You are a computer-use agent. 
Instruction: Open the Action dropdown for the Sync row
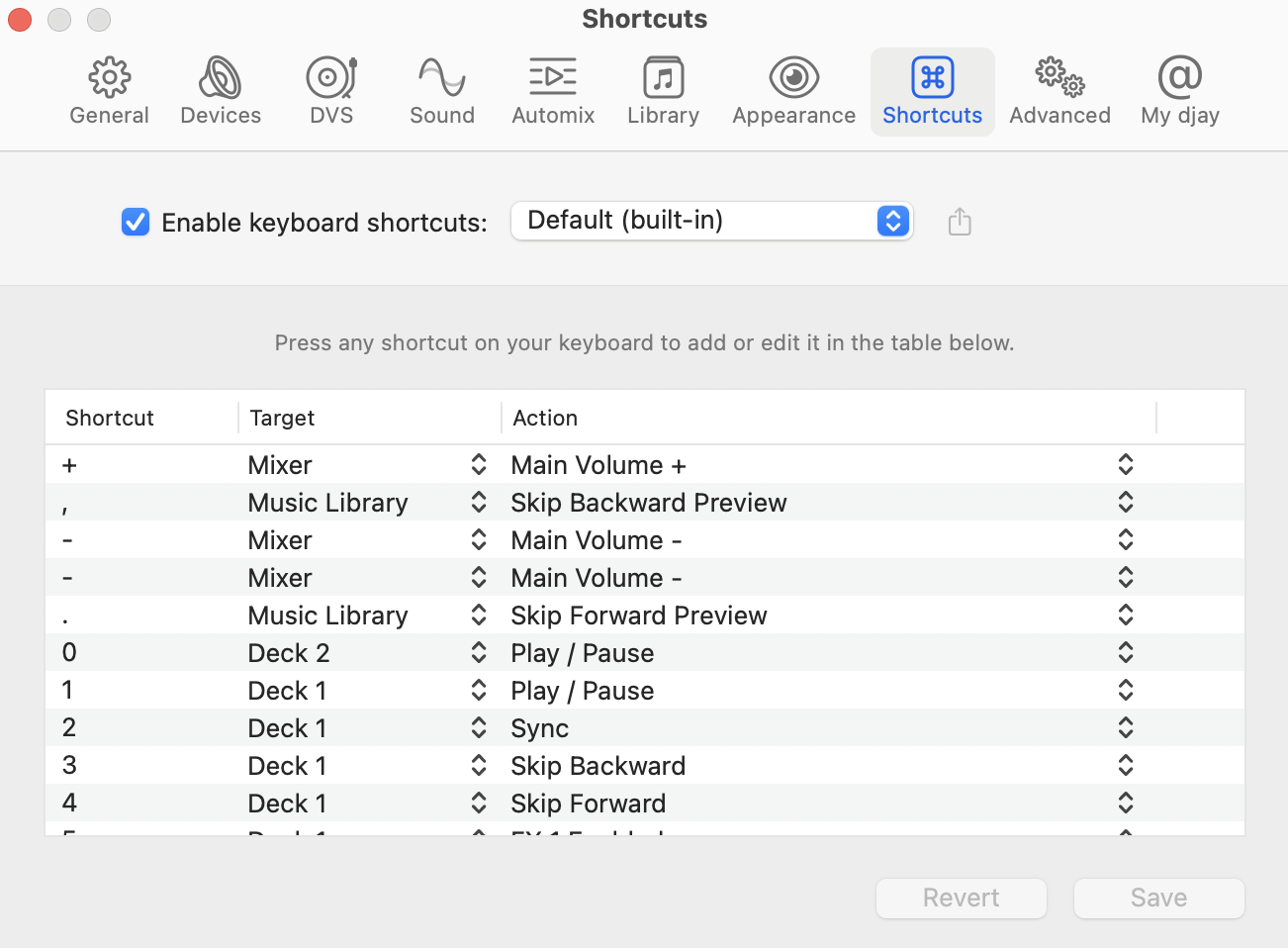coord(1125,727)
